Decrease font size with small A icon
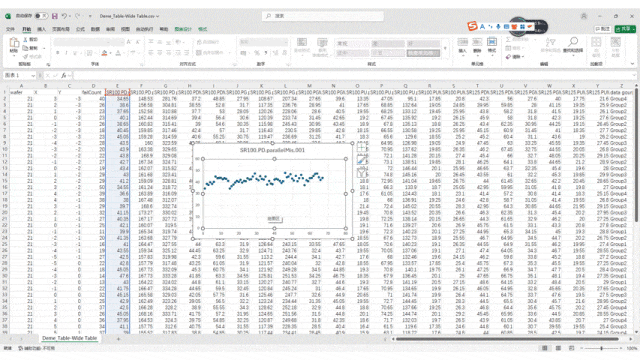The width and height of the screenshot is (640, 360). [x=138, y=42]
